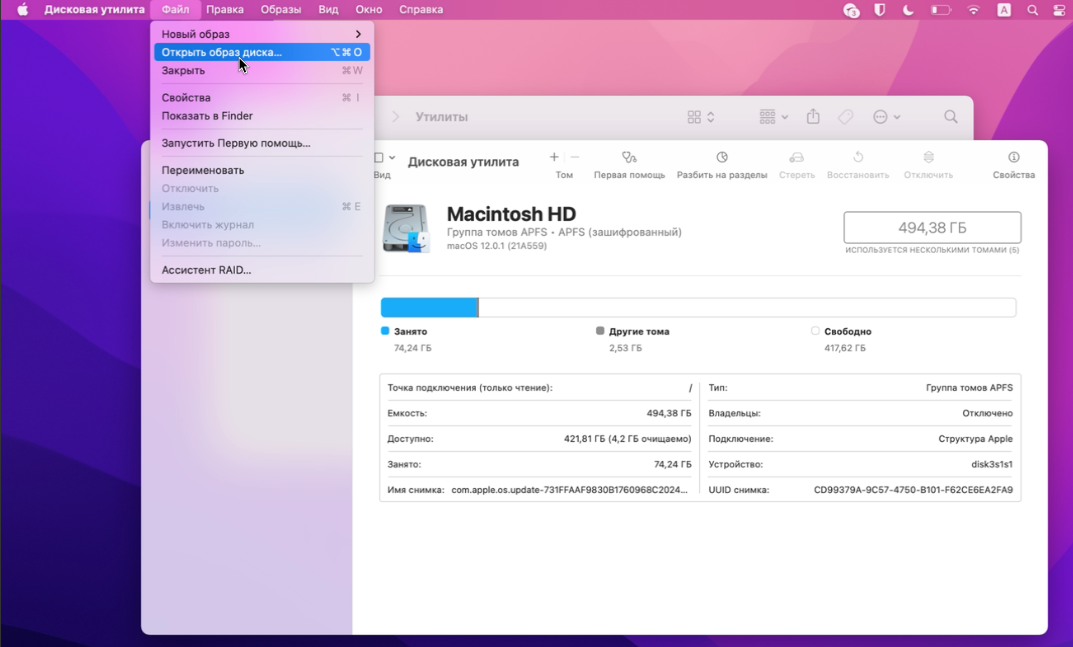
Task: Click the white Свободно legend swatch
Action: pos(815,331)
